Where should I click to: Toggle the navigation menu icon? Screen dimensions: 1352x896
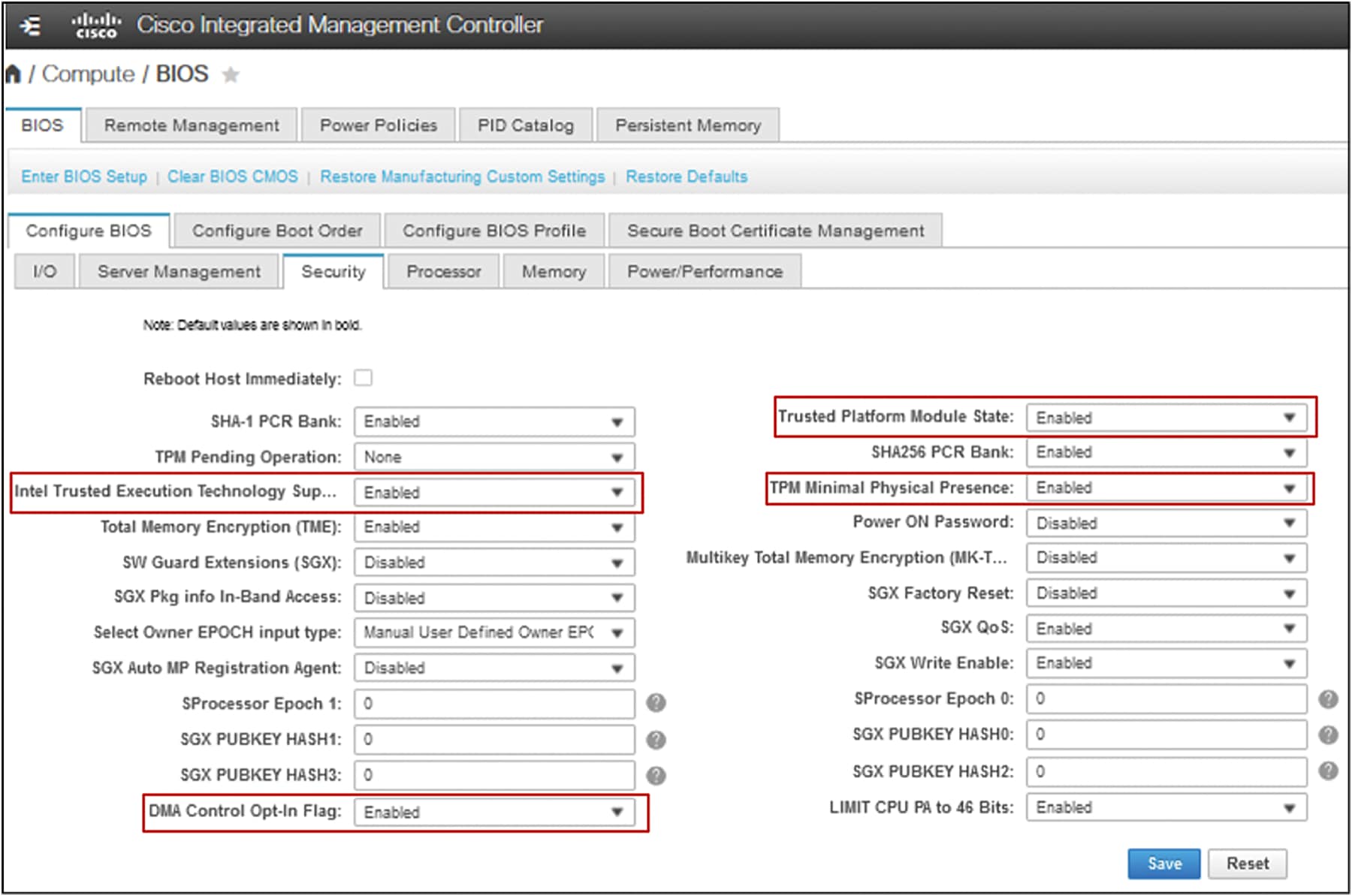(30, 26)
